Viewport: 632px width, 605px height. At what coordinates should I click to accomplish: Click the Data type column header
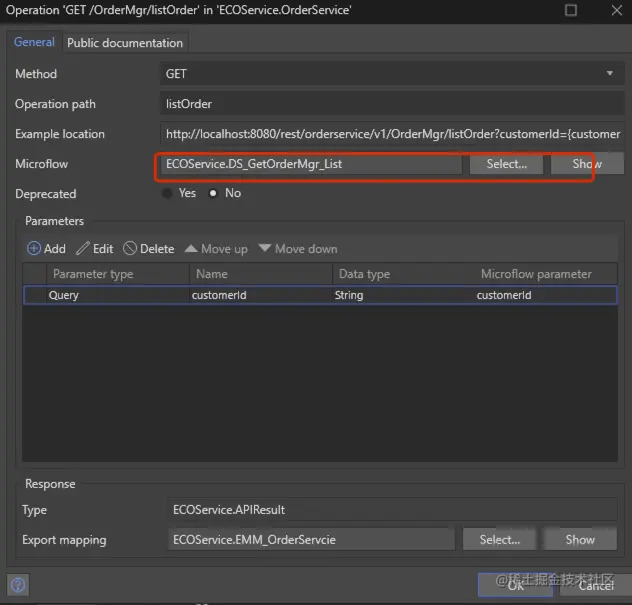[403, 274]
